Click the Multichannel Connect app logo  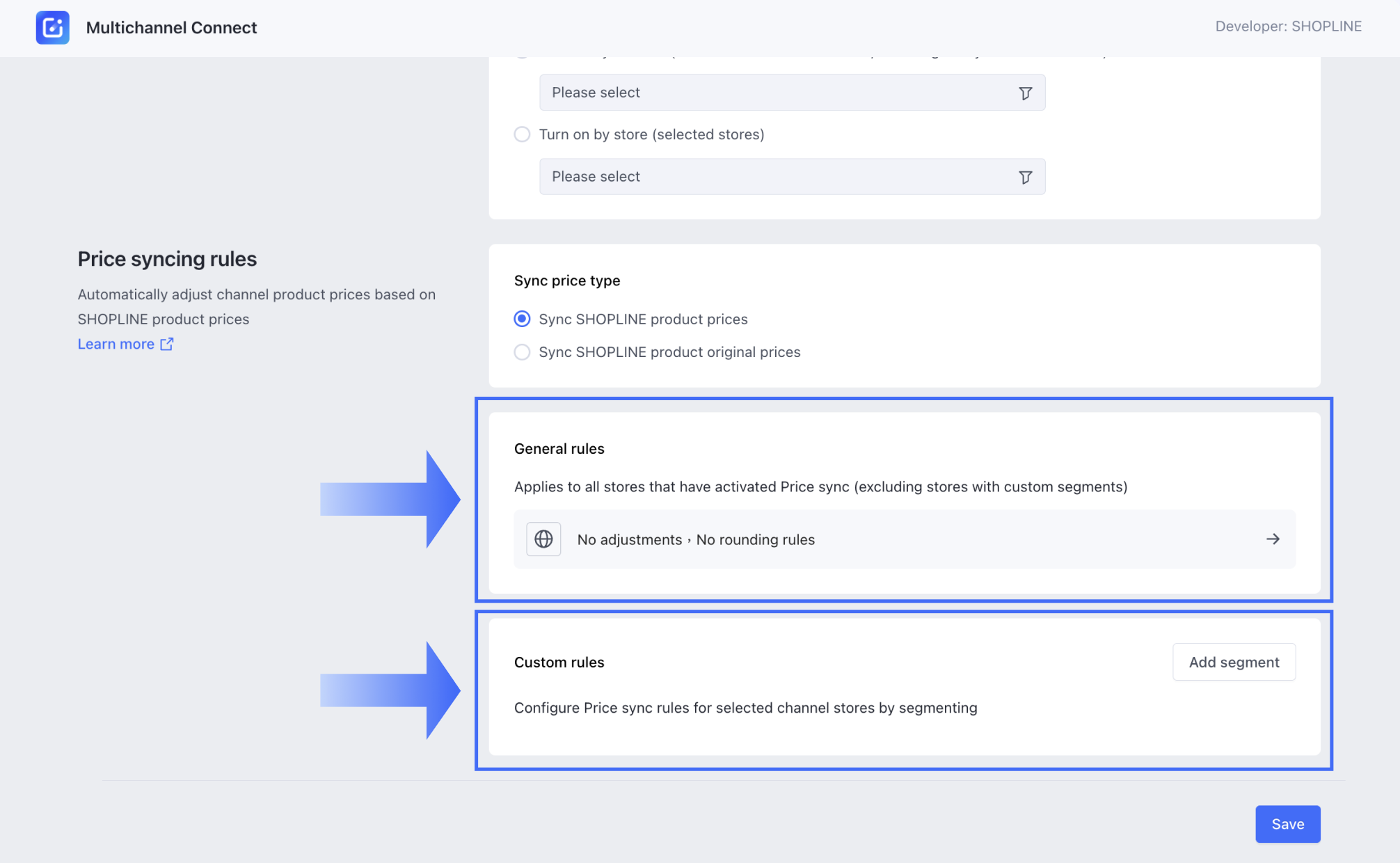tap(53, 28)
